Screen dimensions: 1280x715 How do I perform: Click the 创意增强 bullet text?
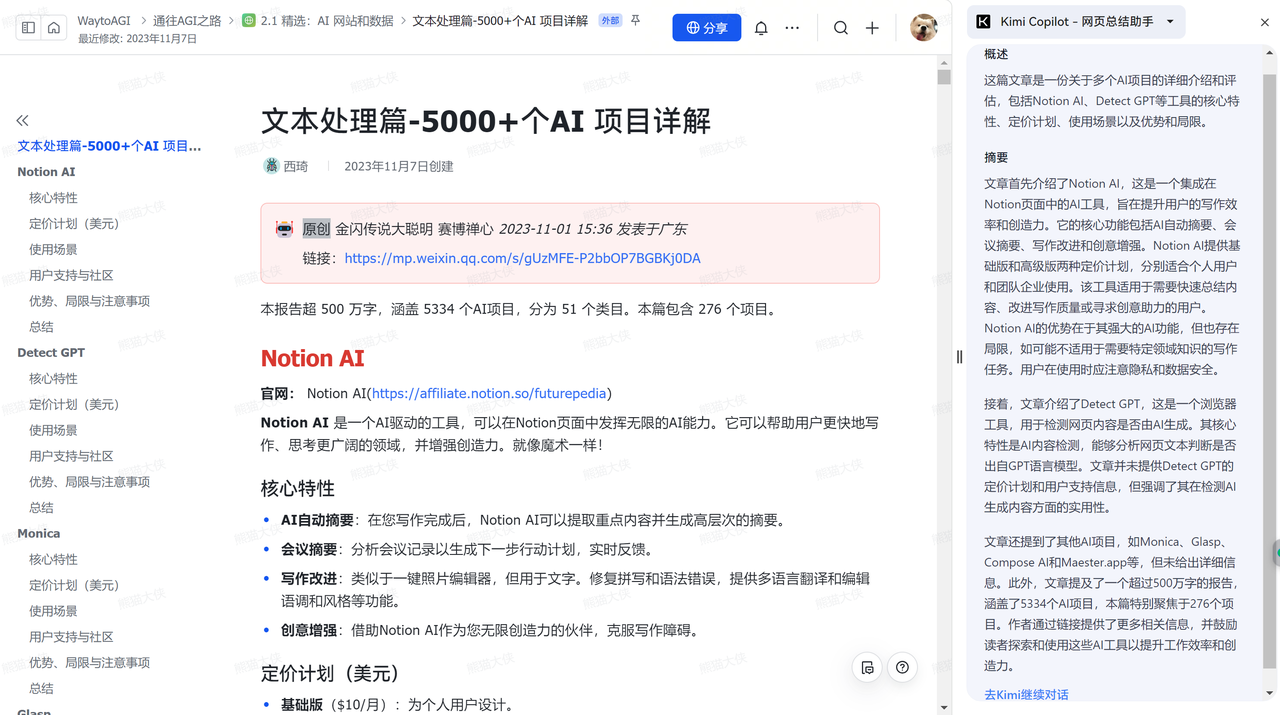[x=311, y=630]
